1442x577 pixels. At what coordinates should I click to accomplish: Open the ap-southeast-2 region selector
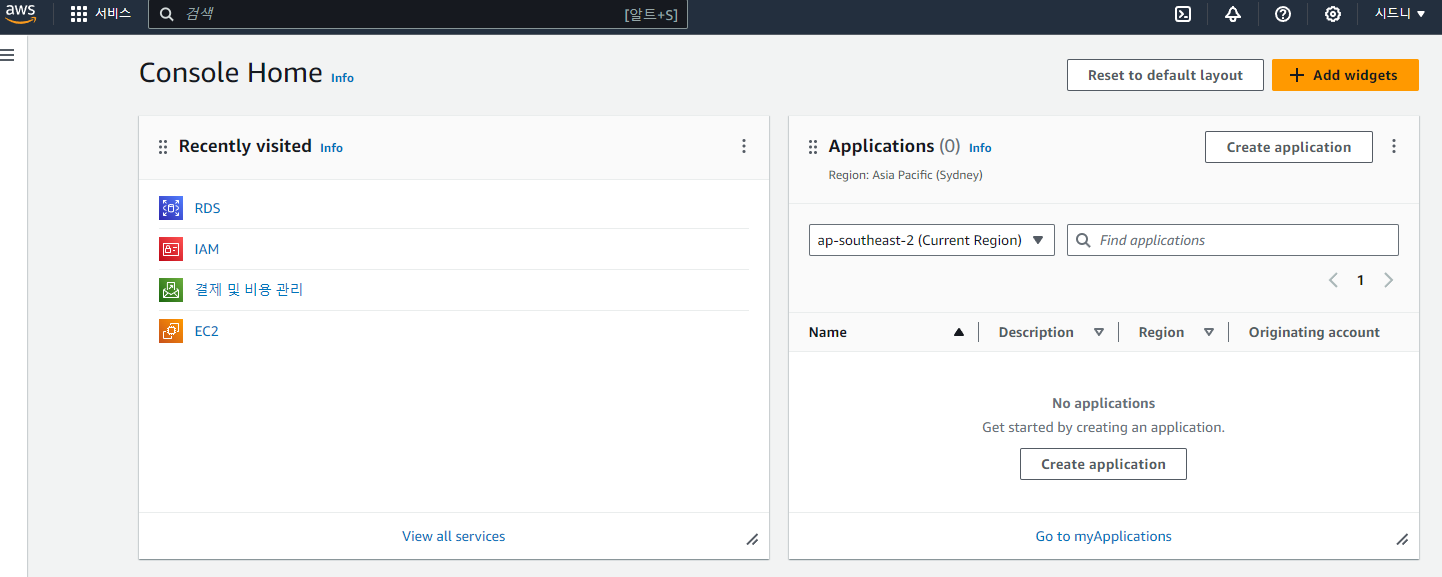click(x=932, y=240)
